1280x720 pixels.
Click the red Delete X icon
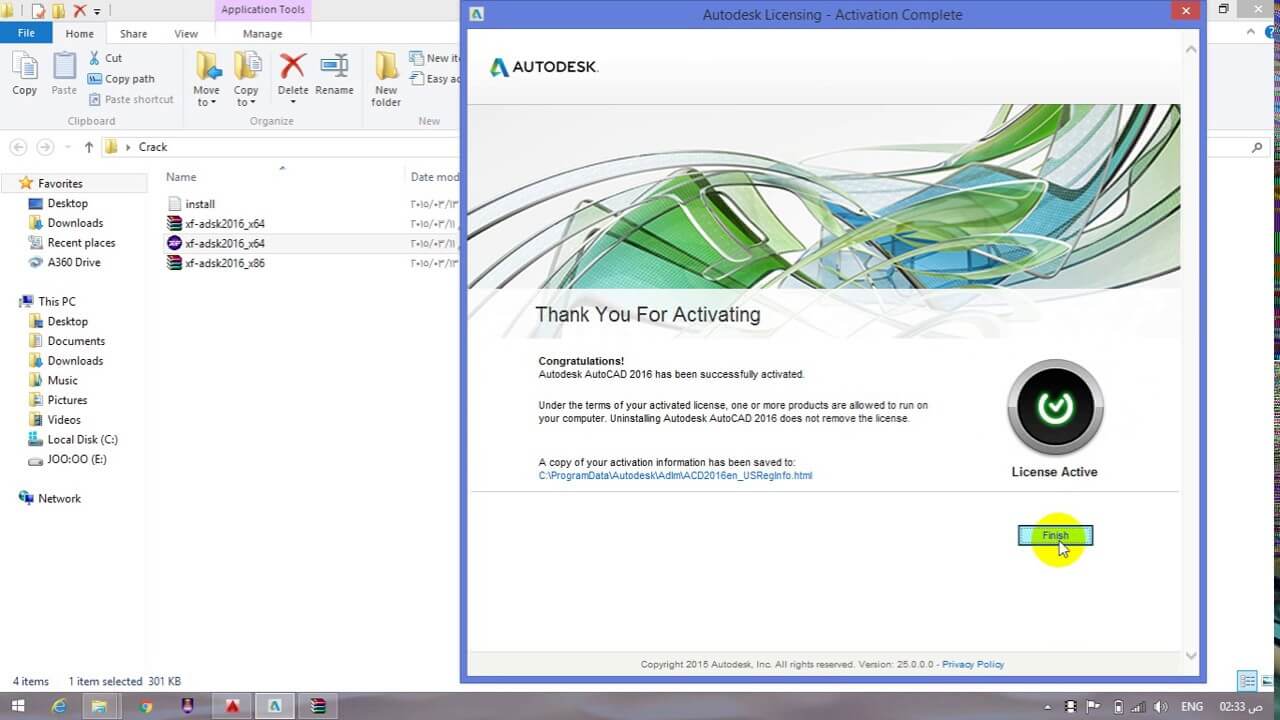pos(292,66)
